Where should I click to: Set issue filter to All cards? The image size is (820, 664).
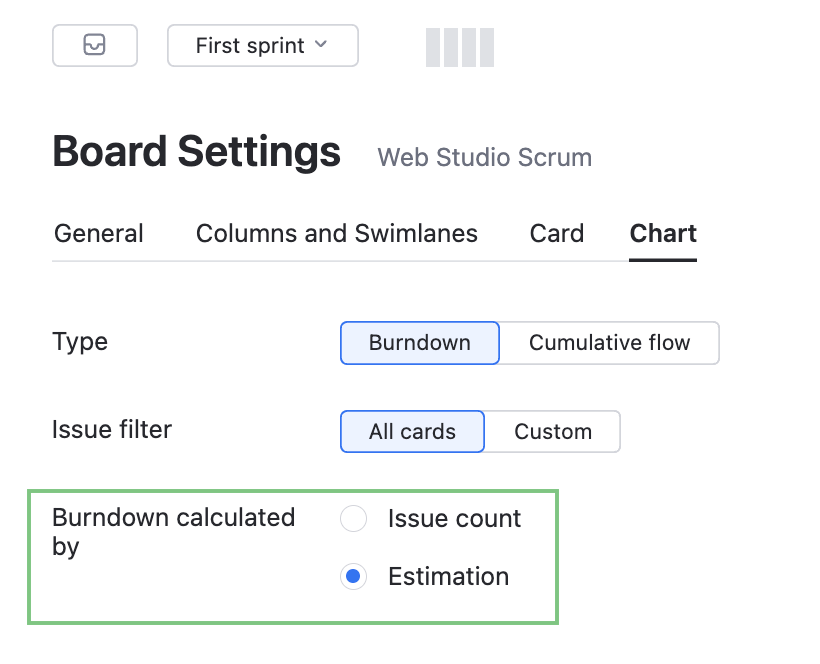pos(412,432)
